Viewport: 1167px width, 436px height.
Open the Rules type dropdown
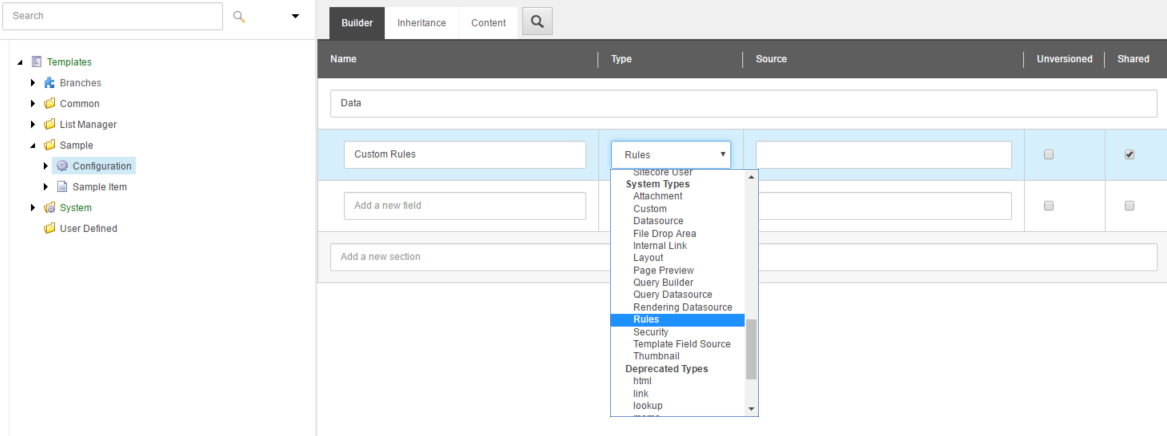click(x=671, y=155)
